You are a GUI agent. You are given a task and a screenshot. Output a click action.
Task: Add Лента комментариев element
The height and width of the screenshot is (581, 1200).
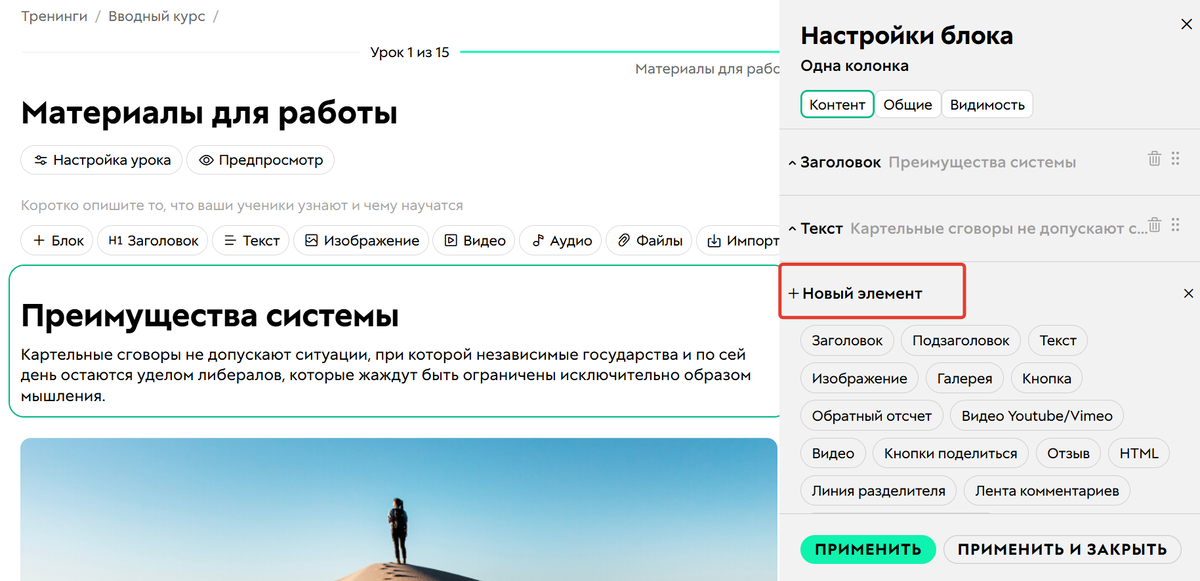coord(1047,491)
